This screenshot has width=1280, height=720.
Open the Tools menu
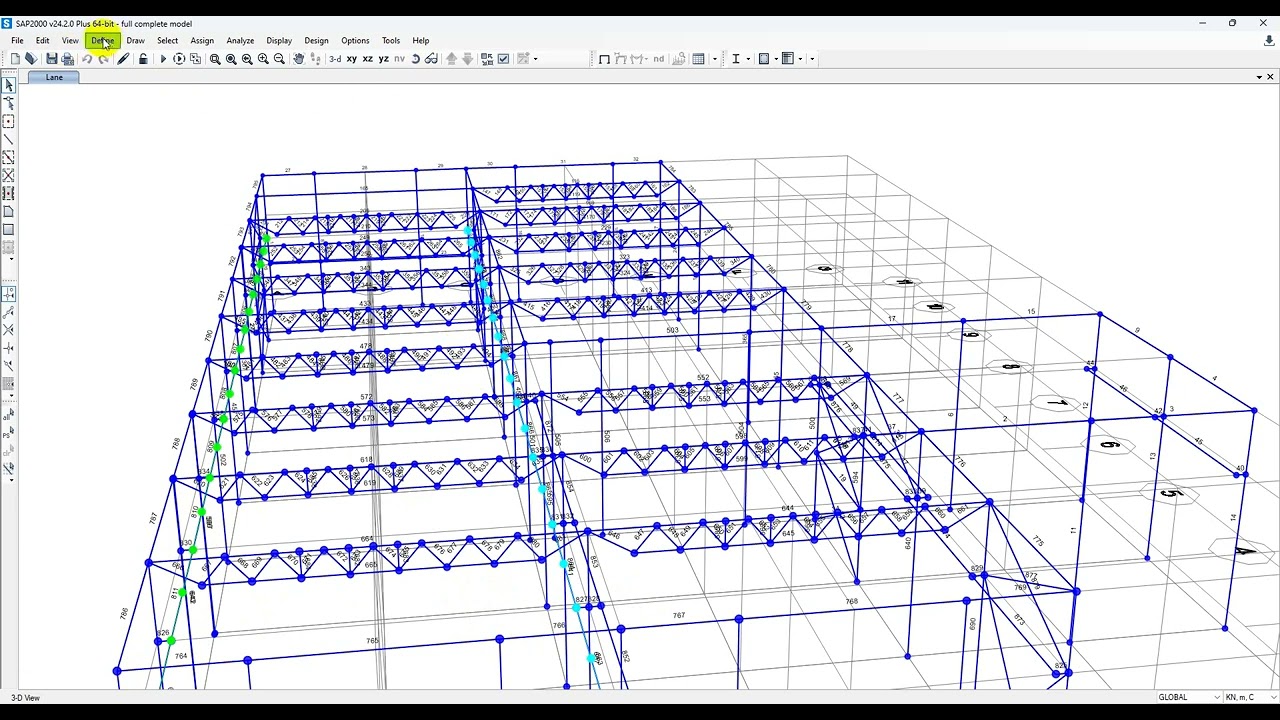pos(391,41)
